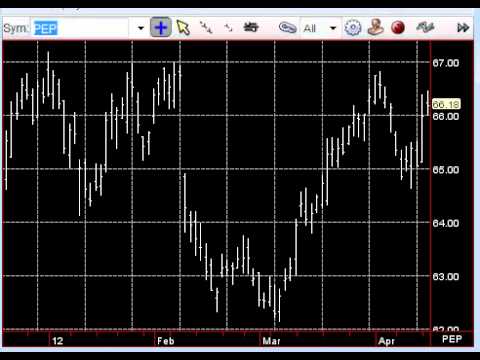Choose the long trend line drawing tool

pyautogui.click(x=206, y=28)
